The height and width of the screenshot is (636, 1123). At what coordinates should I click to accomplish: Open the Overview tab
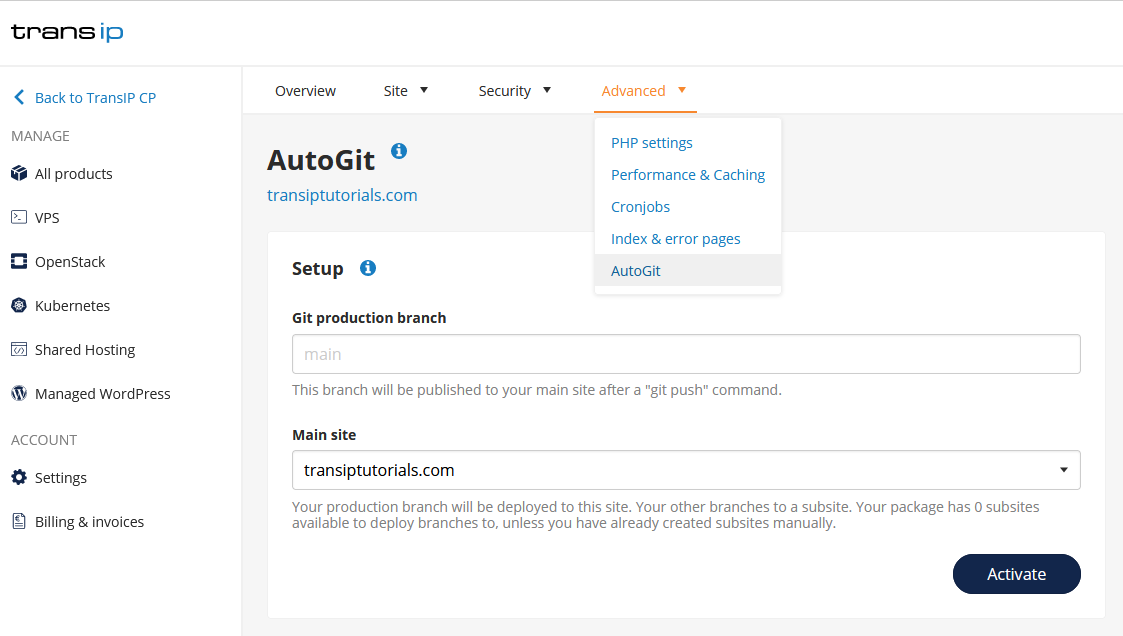coord(305,91)
